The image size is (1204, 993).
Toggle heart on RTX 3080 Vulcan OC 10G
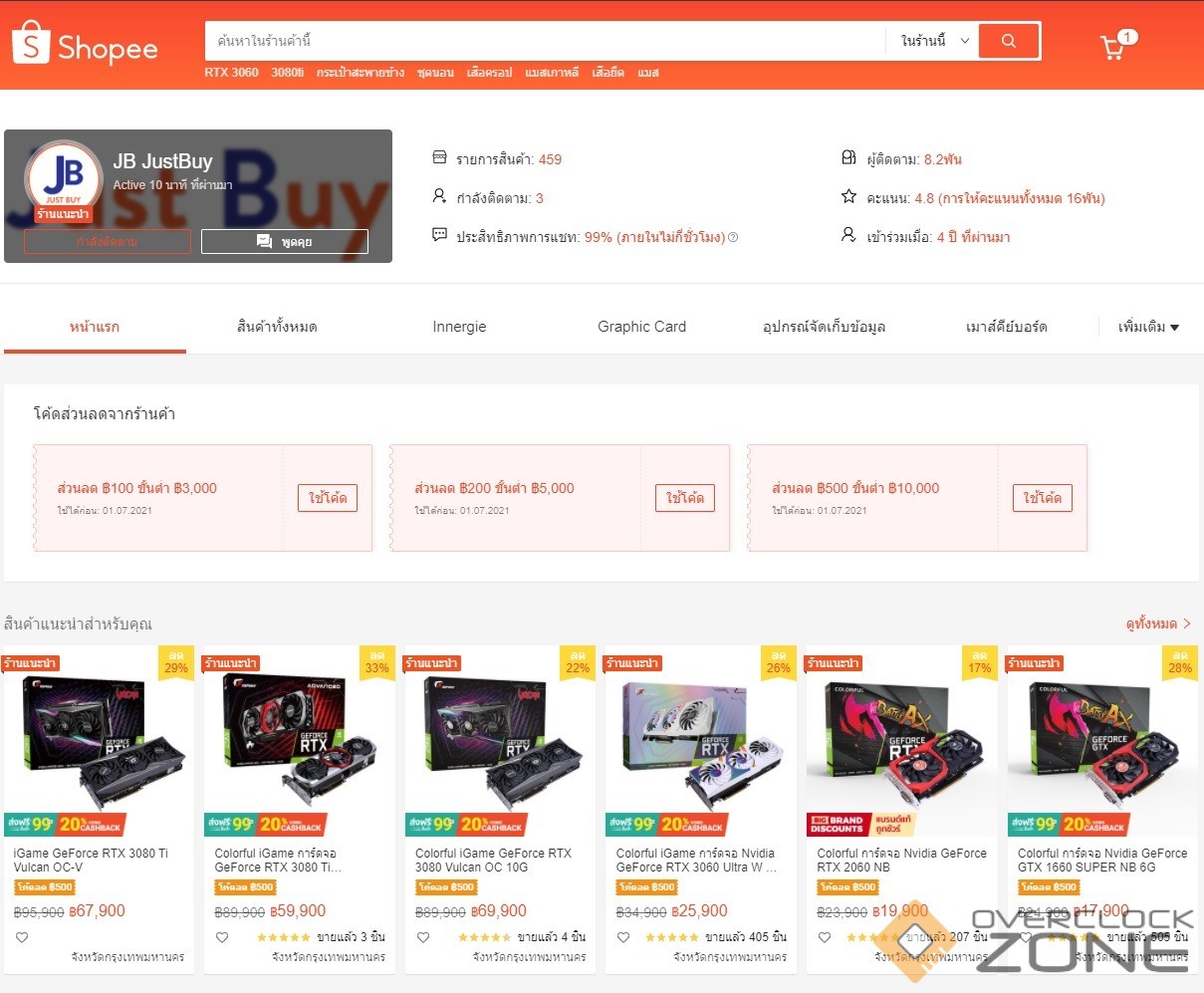coord(423,937)
